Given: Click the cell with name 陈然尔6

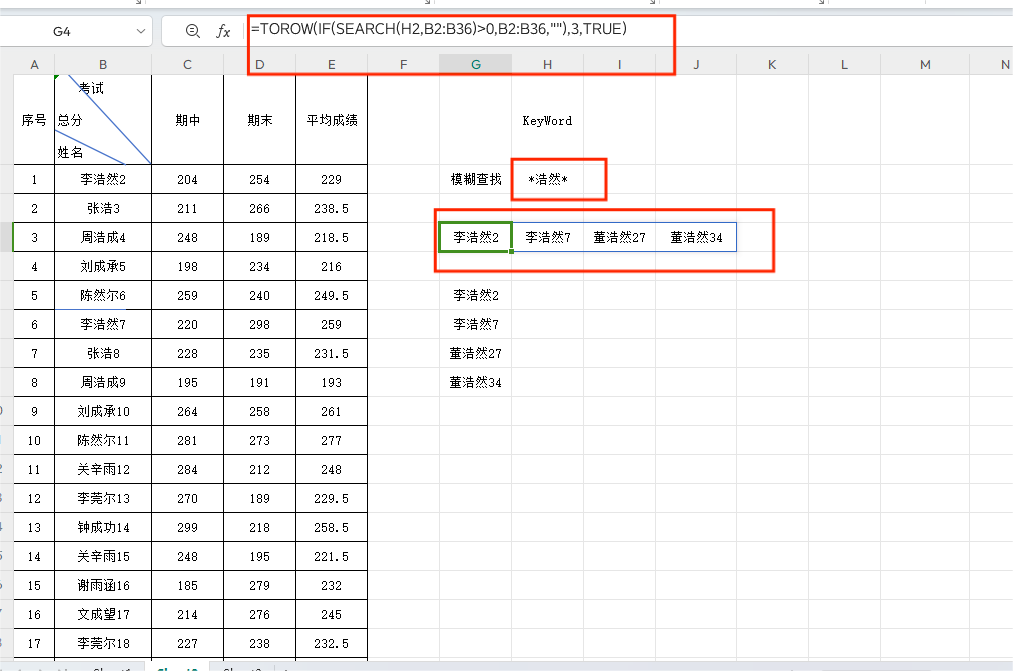Looking at the screenshot, I should [x=103, y=296].
